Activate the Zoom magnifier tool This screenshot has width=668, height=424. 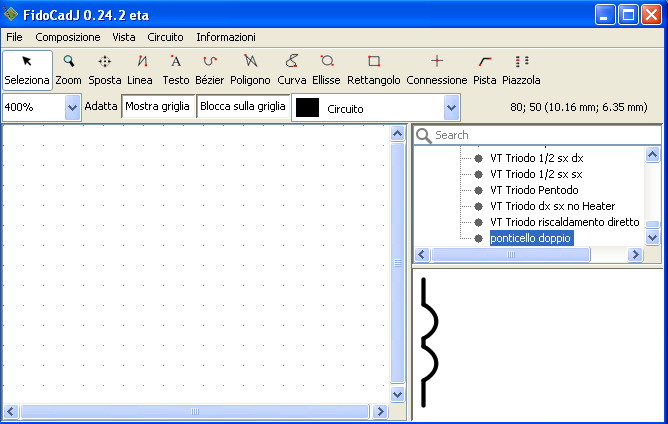(69, 69)
